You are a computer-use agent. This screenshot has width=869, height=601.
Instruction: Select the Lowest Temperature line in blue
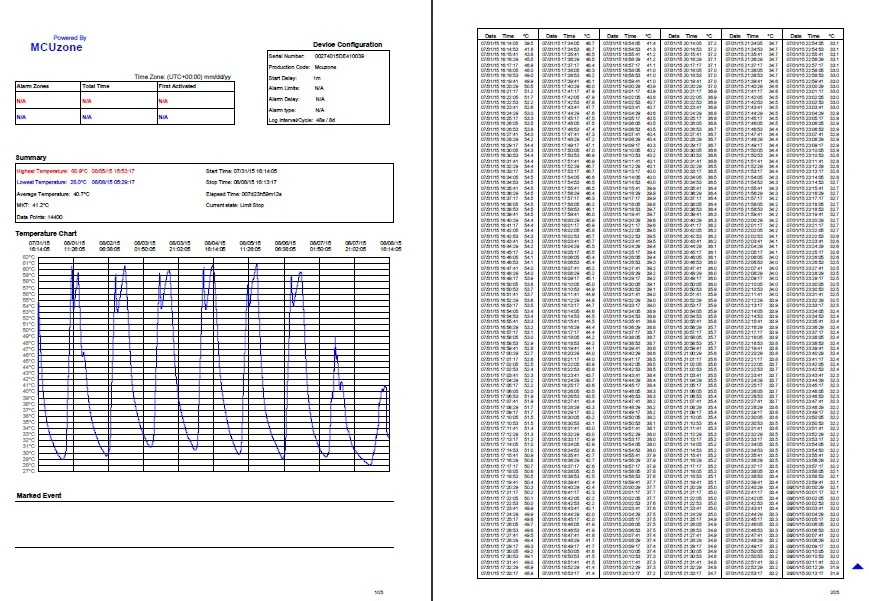tap(75, 182)
